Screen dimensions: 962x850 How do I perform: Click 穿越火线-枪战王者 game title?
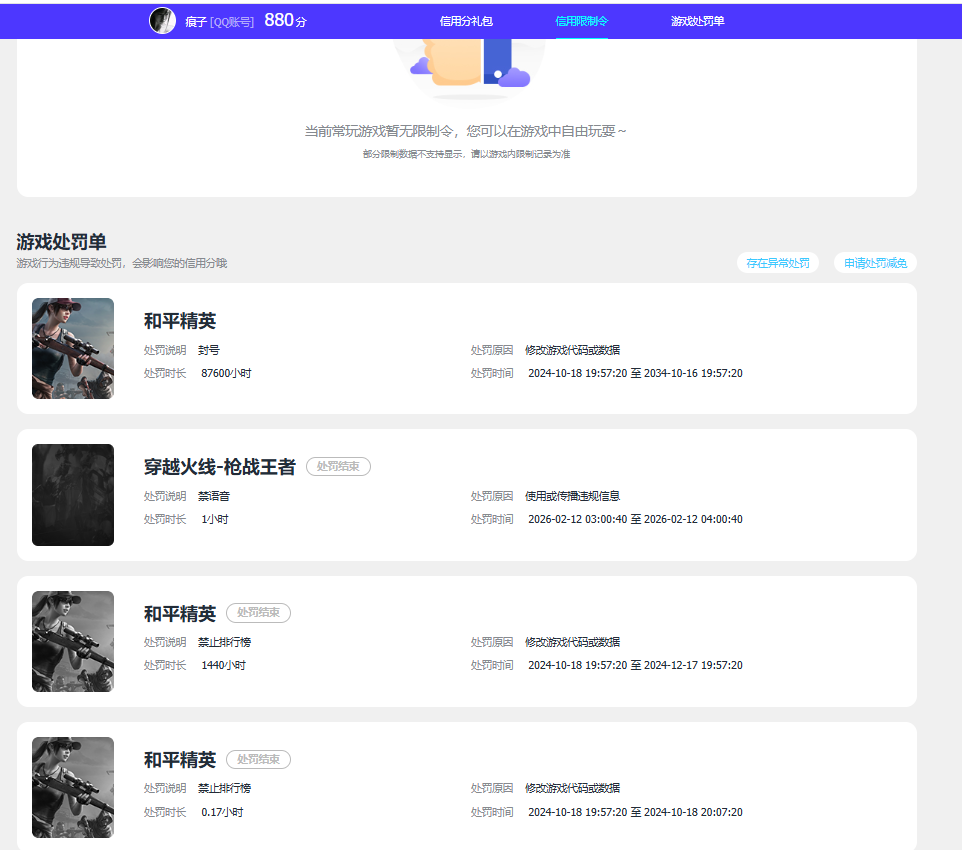220,467
